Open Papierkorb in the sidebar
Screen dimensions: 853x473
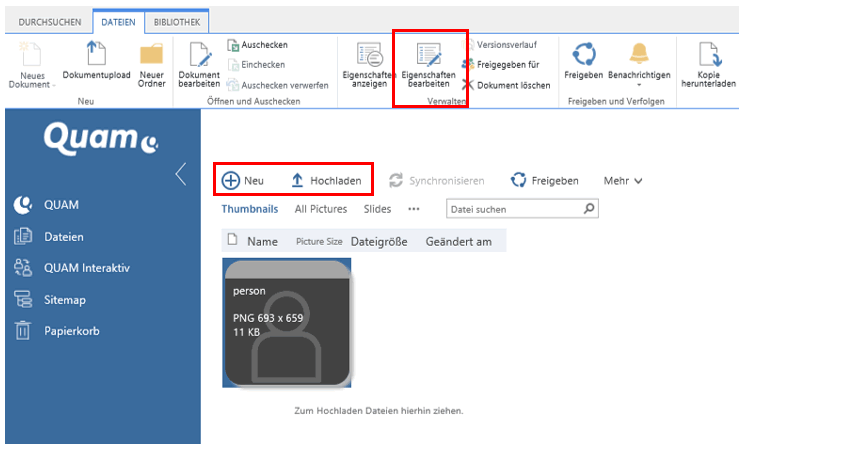coord(71,331)
